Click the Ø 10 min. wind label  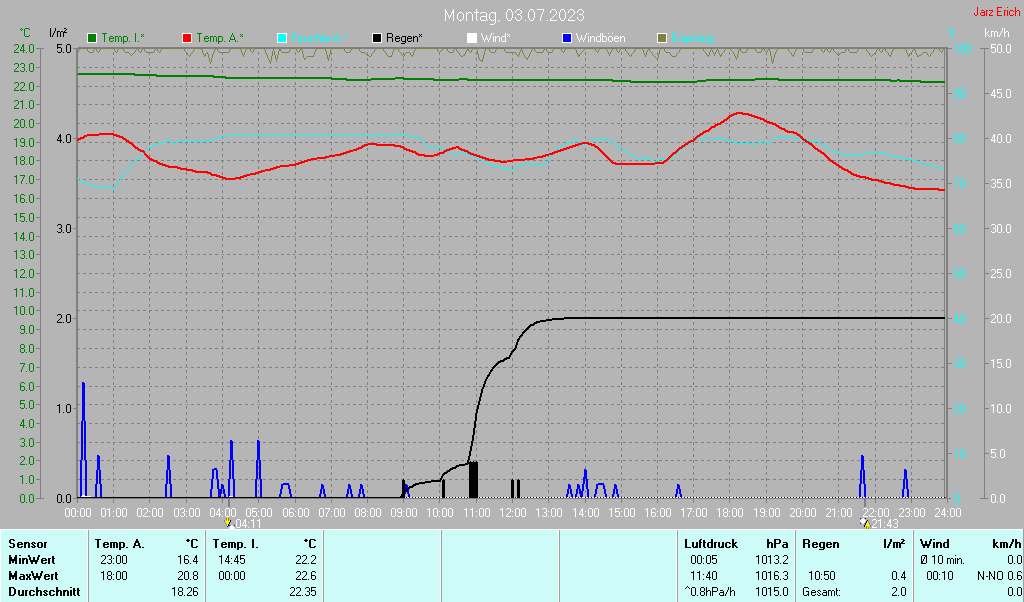pos(942,560)
